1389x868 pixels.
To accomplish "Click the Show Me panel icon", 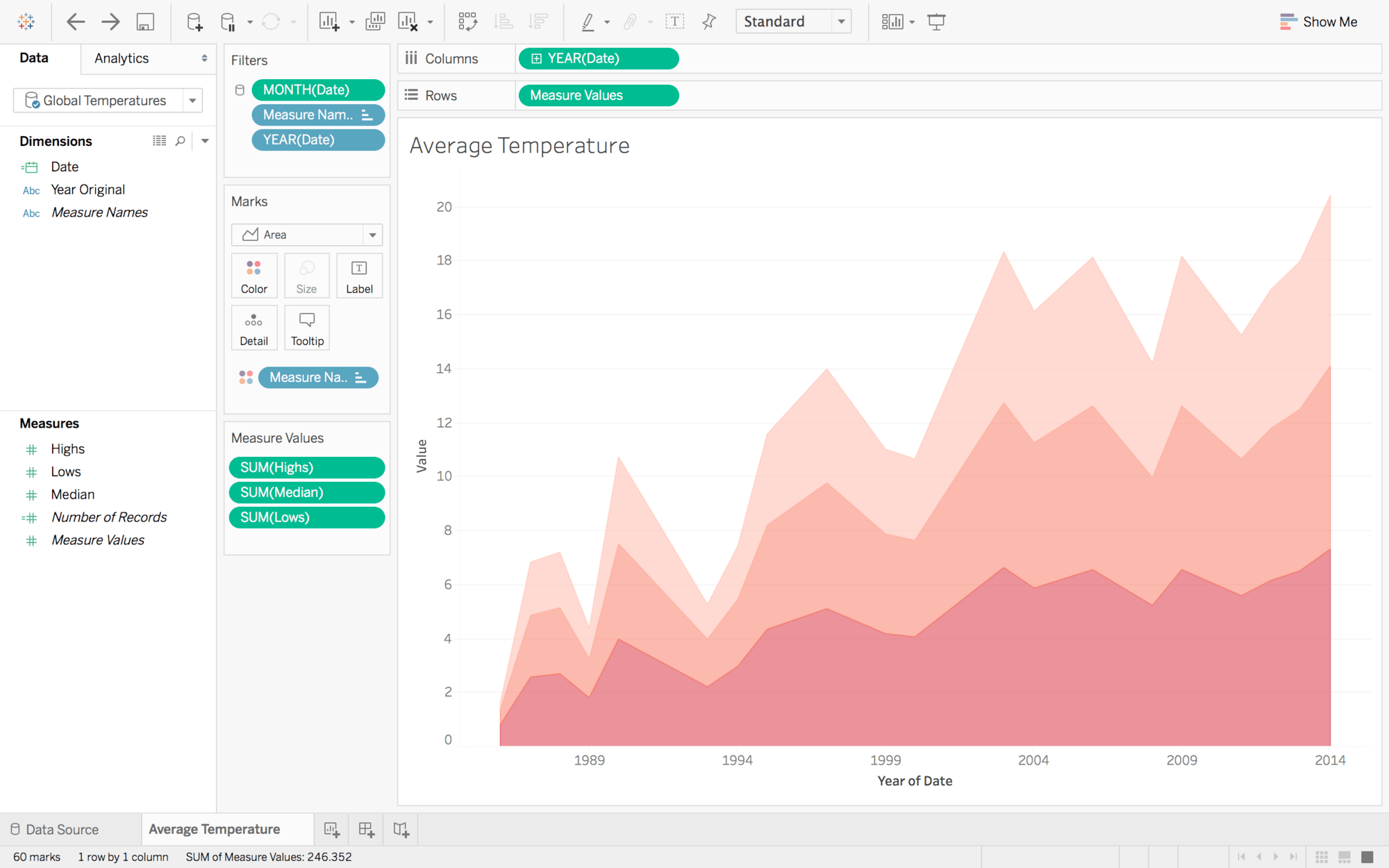I will [1286, 21].
